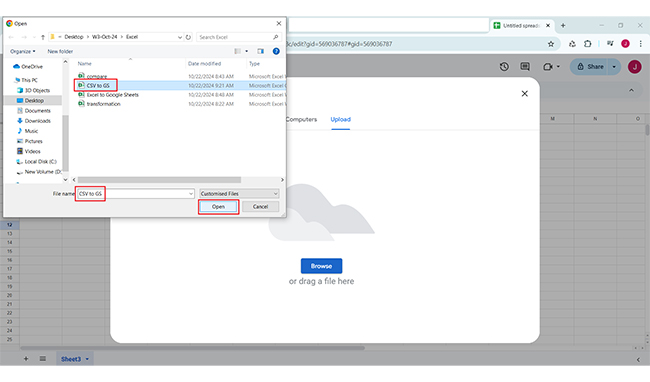
Task: Open the view options dropdown arrow
Action: pos(247,51)
